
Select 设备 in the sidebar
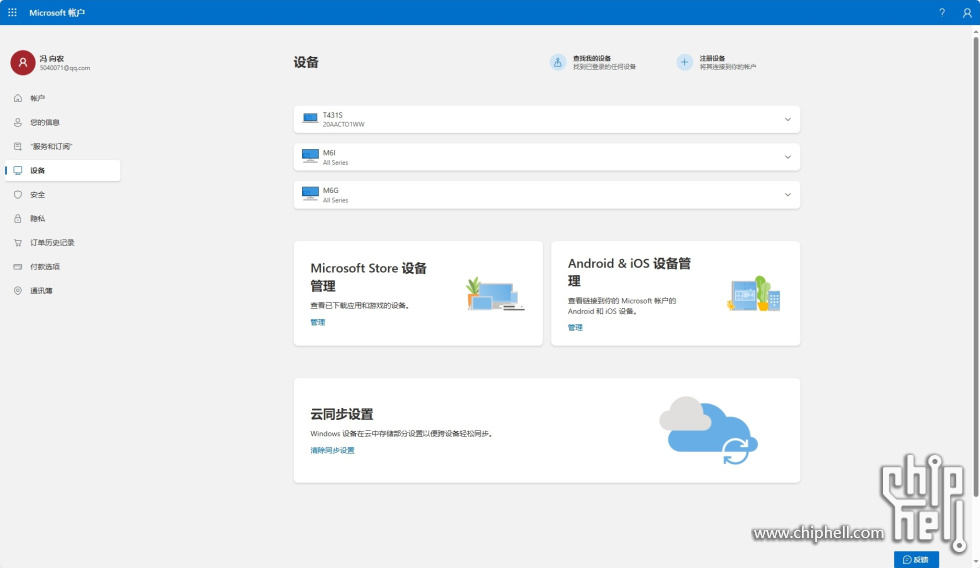click(x=62, y=171)
